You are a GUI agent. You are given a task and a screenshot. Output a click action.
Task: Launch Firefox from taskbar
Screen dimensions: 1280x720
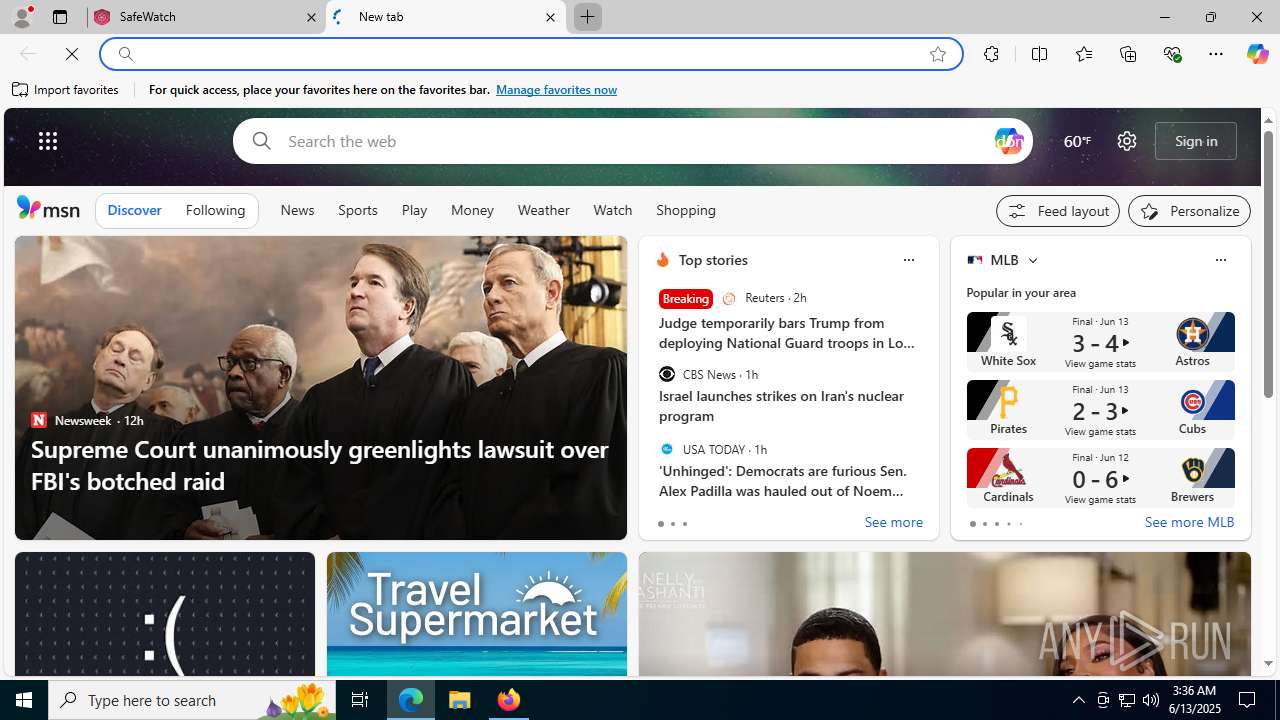[508, 700]
